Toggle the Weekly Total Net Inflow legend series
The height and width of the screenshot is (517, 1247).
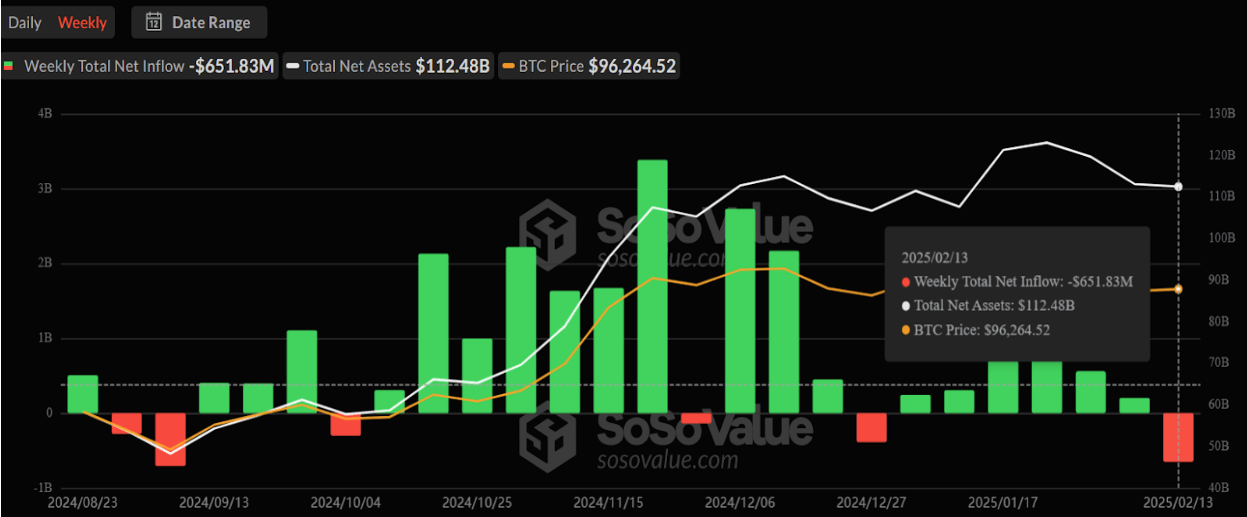click(140, 66)
